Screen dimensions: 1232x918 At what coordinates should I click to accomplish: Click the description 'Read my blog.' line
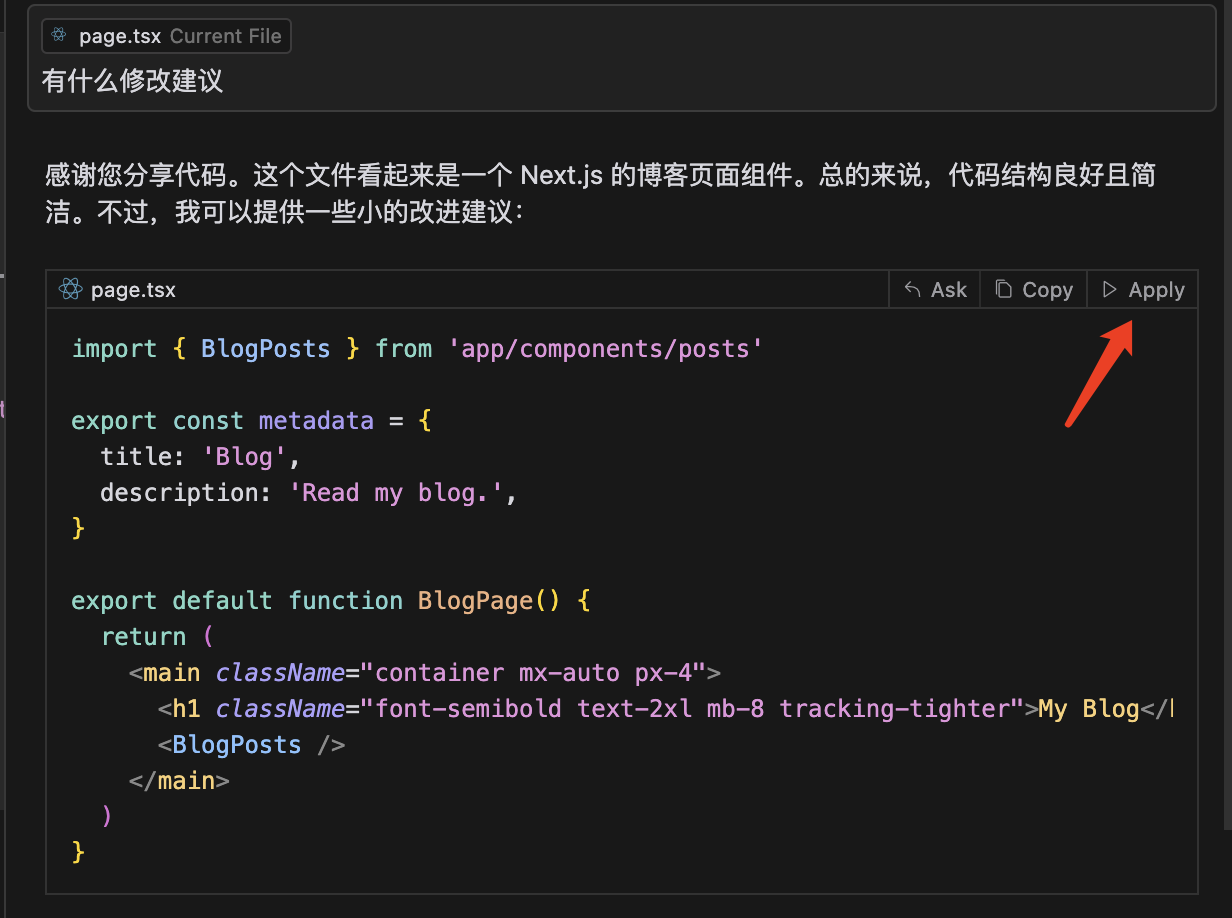click(x=308, y=493)
